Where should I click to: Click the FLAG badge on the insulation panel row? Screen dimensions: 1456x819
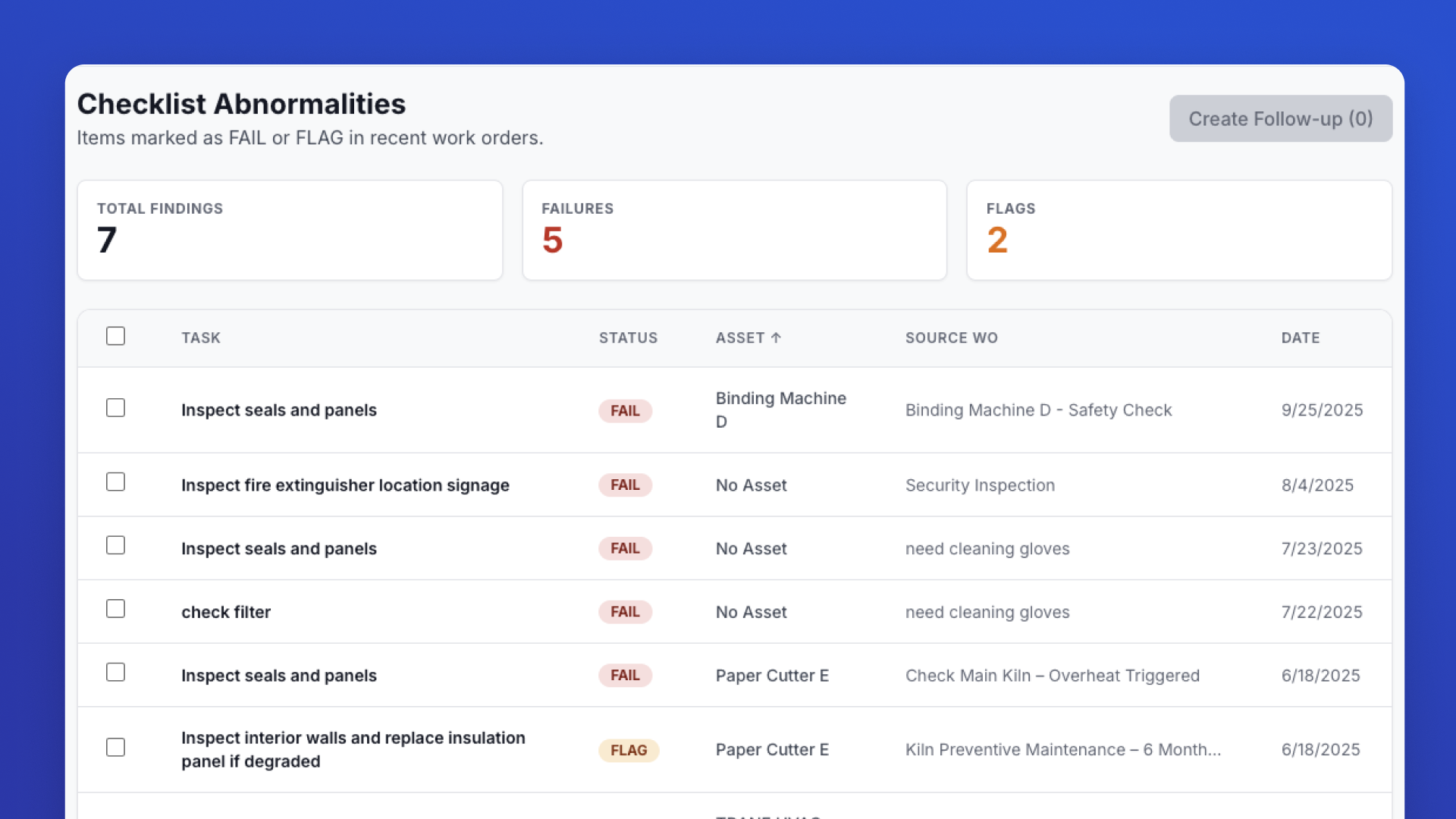click(628, 750)
